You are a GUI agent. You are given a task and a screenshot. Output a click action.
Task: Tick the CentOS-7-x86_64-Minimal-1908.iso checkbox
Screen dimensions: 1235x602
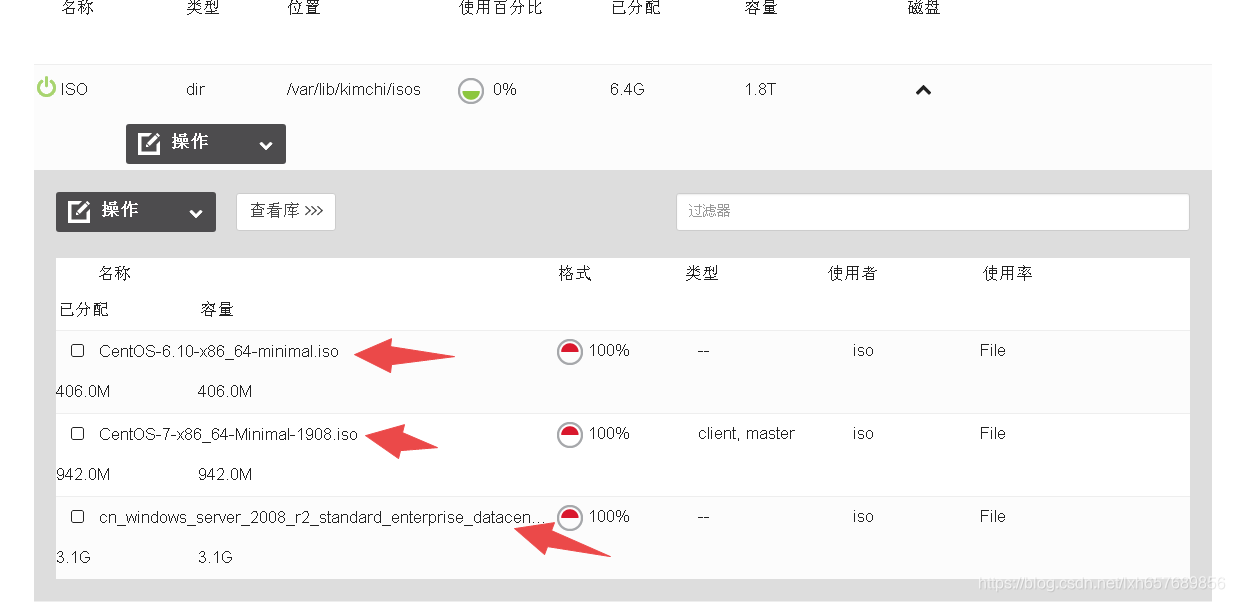(78, 434)
